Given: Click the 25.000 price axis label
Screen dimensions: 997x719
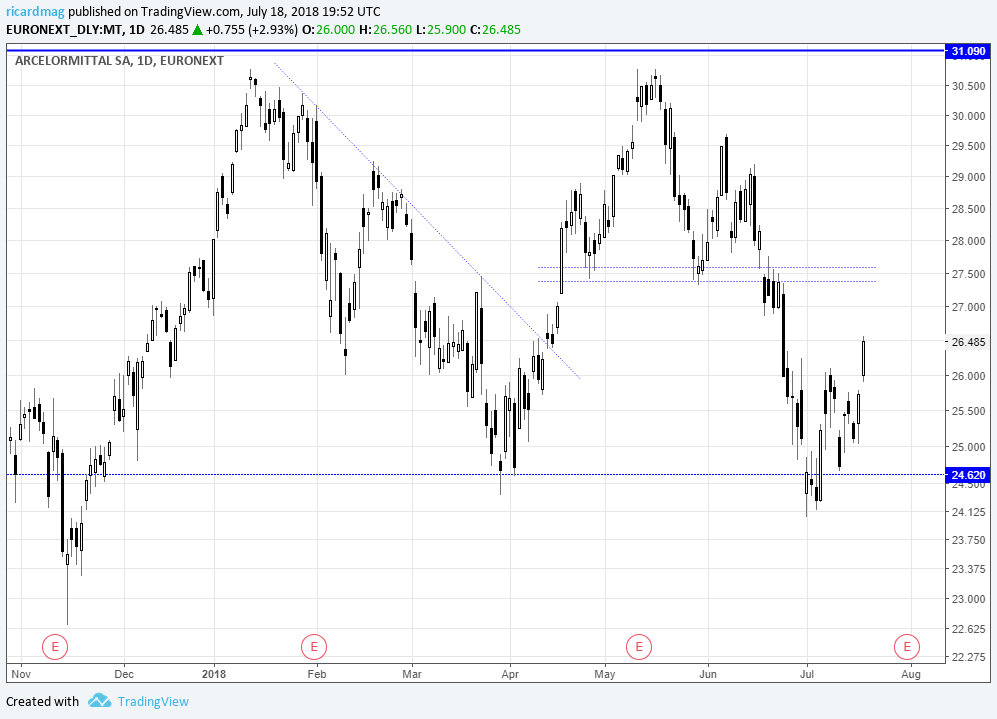Looking at the screenshot, I should pos(968,448).
